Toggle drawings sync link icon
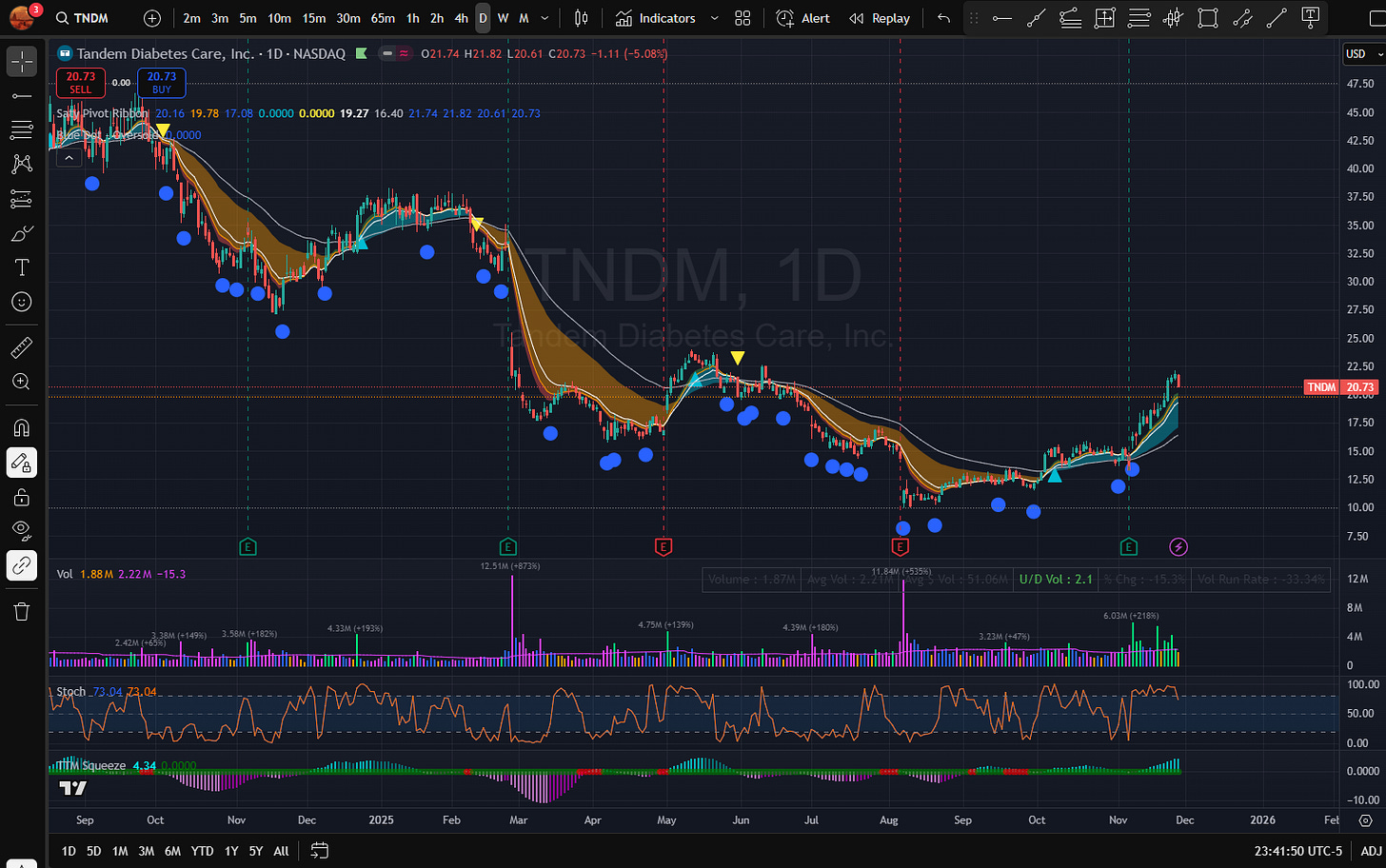The height and width of the screenshot is (868, 1386). pos(21,565)
